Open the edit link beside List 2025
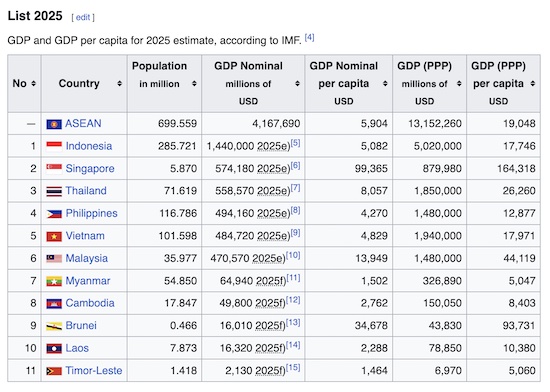Screen dimensions: 550x392 point(83,17)
